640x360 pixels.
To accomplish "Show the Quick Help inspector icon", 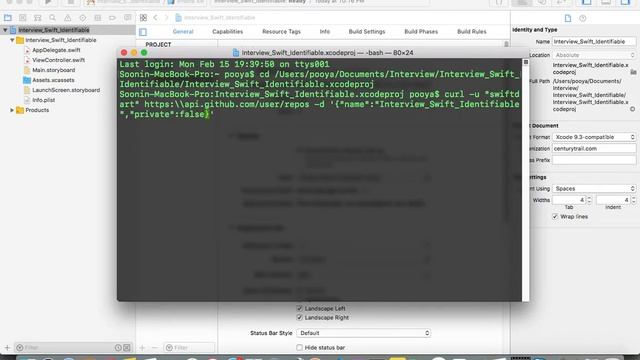I will 582,18.
